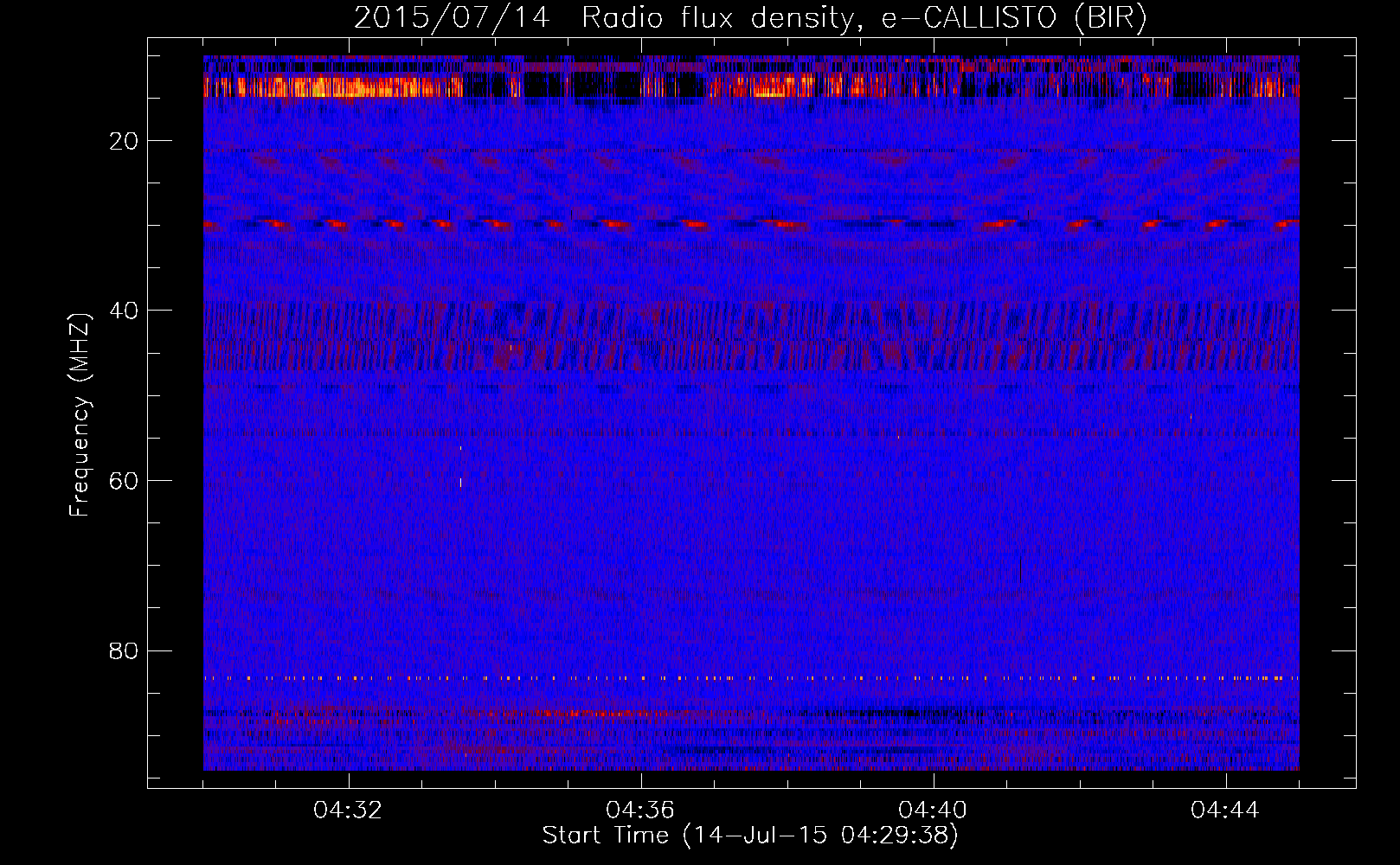Click the '60' frequency tick label

point(125,481)
